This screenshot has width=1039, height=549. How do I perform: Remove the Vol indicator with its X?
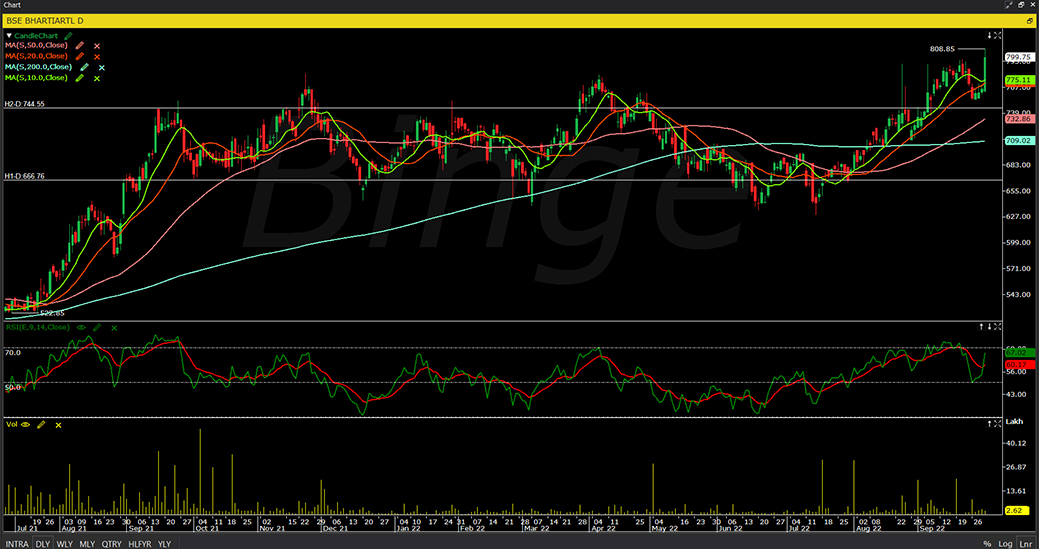pyautogui.click(x=58, y=425)
